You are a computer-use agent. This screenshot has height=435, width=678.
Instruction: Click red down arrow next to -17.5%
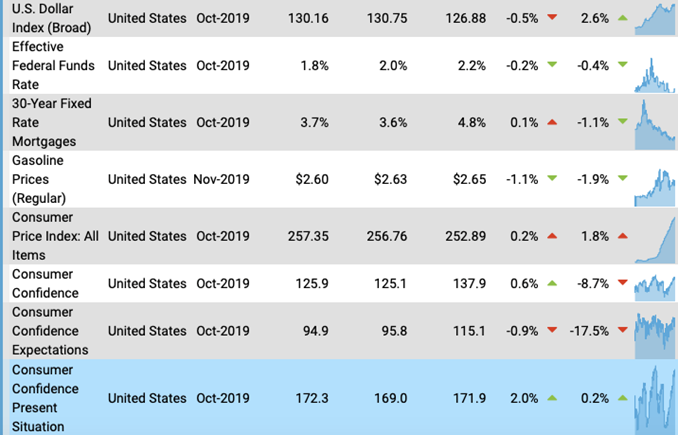[x=623, y=330]
